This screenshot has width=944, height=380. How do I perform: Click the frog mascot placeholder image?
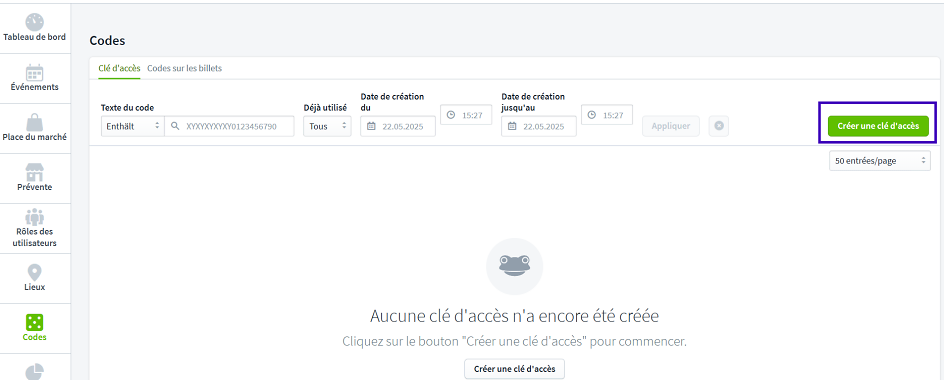(515, 266)
